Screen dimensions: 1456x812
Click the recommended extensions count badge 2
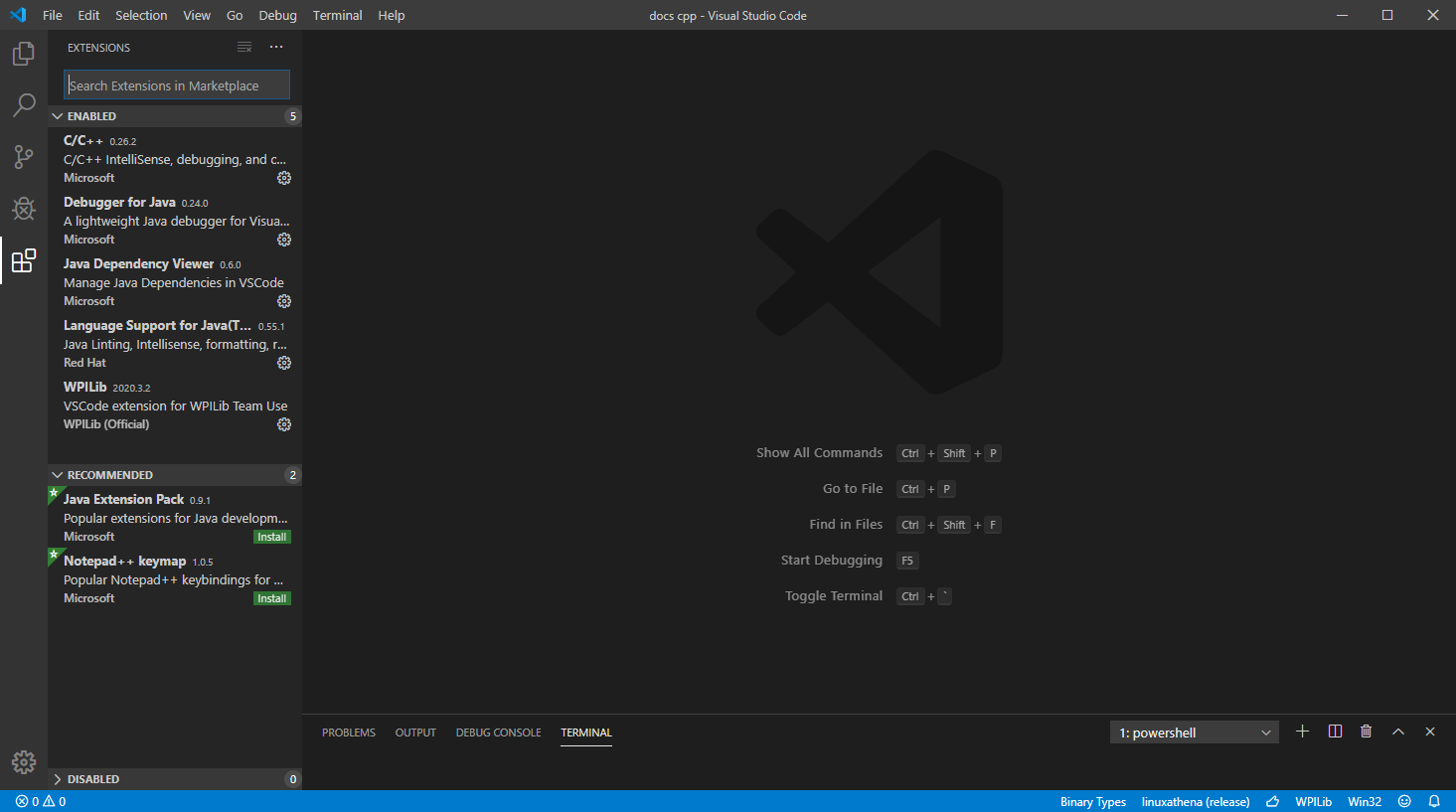pos(292,475)
